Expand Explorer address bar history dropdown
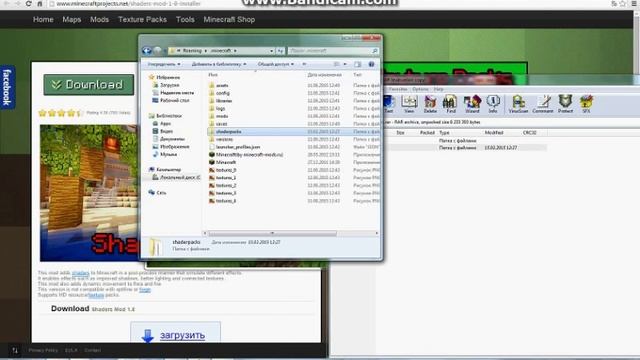Screen dimensions: 640x360 click(x=271, y=51)
